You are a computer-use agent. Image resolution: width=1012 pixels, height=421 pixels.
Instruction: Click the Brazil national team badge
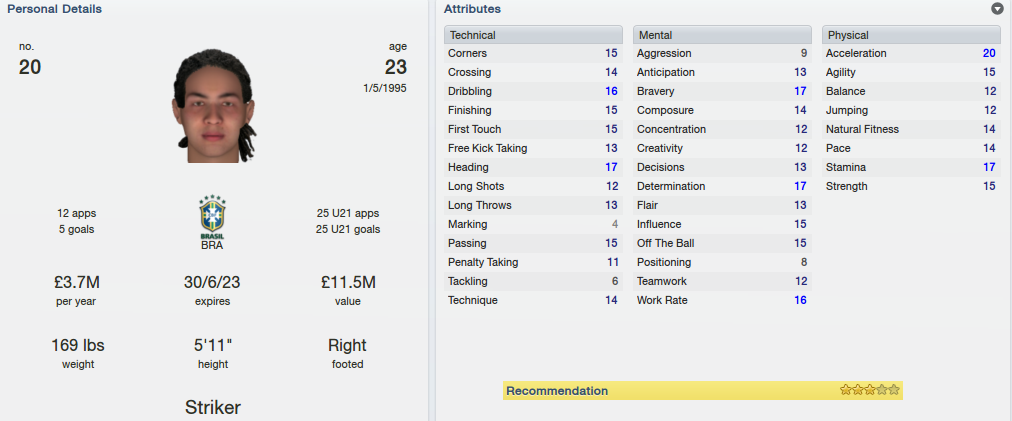pos(213,217)
